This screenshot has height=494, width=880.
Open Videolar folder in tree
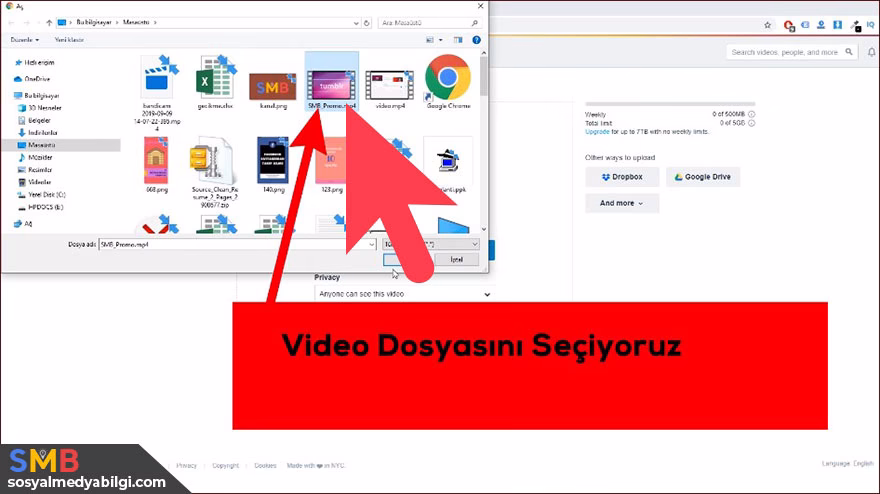click(x=39, y=182)
